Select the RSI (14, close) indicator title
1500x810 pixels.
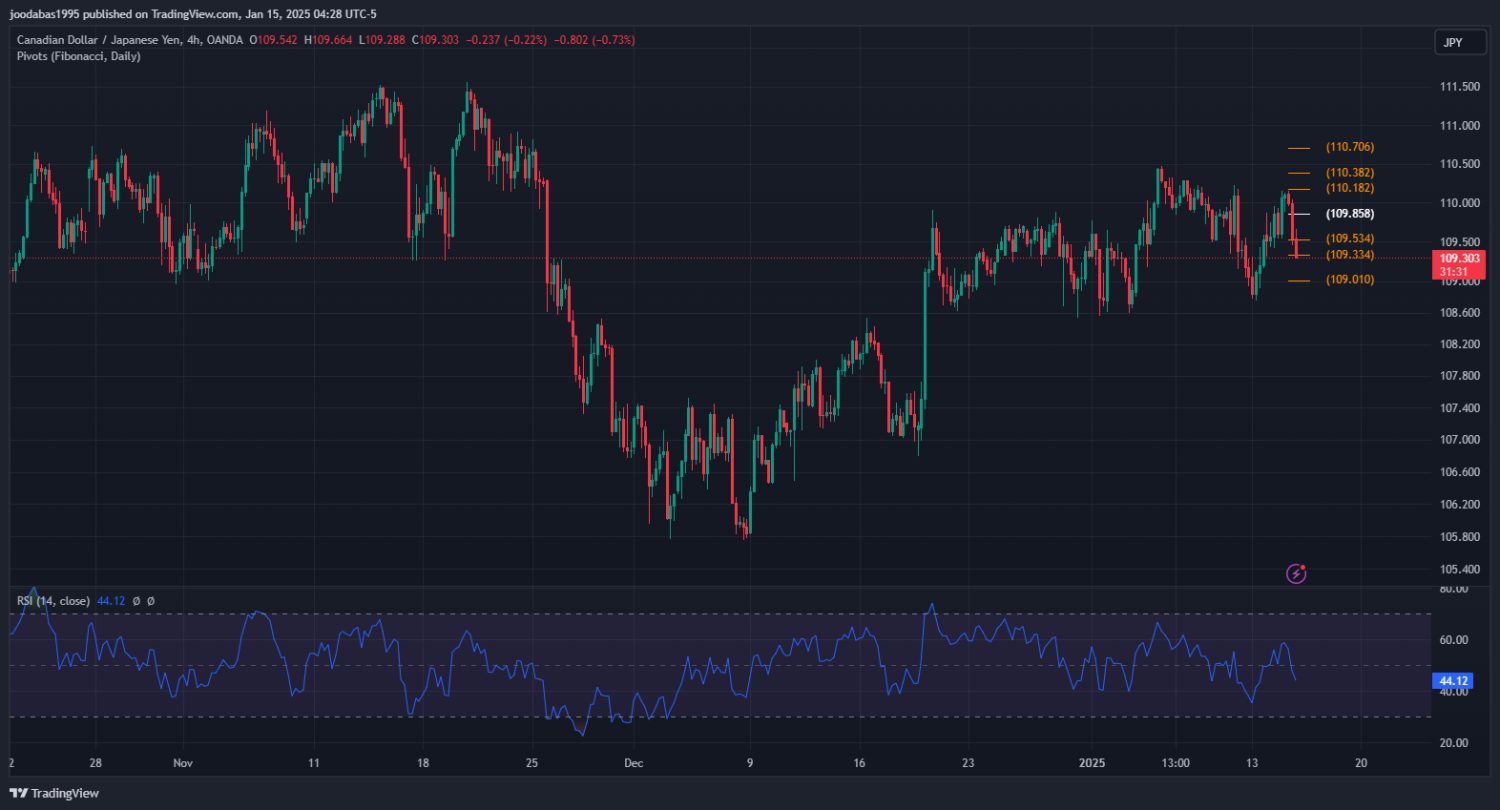53,601
